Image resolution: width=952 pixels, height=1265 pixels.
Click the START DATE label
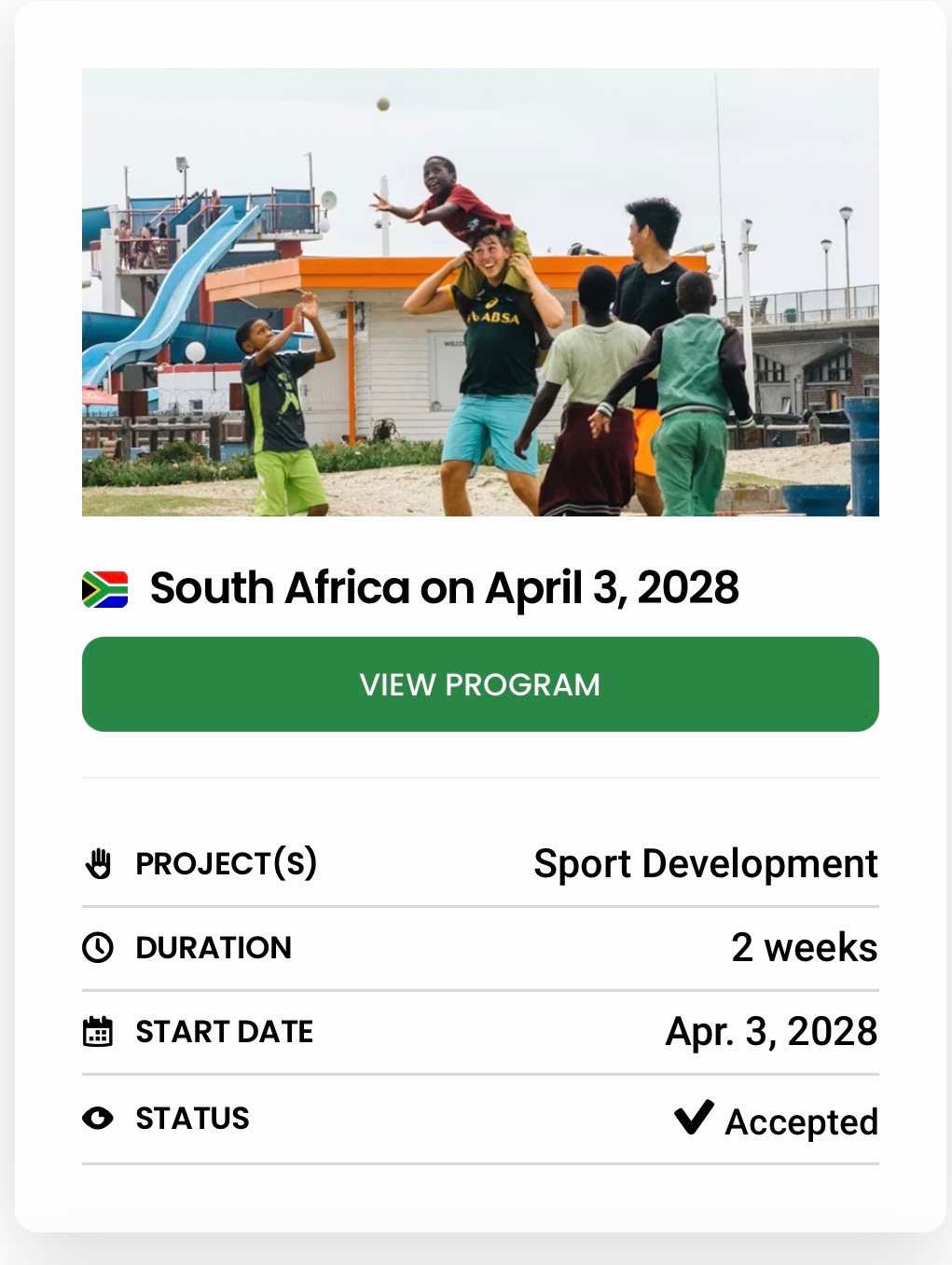[x=225, y=1032]
